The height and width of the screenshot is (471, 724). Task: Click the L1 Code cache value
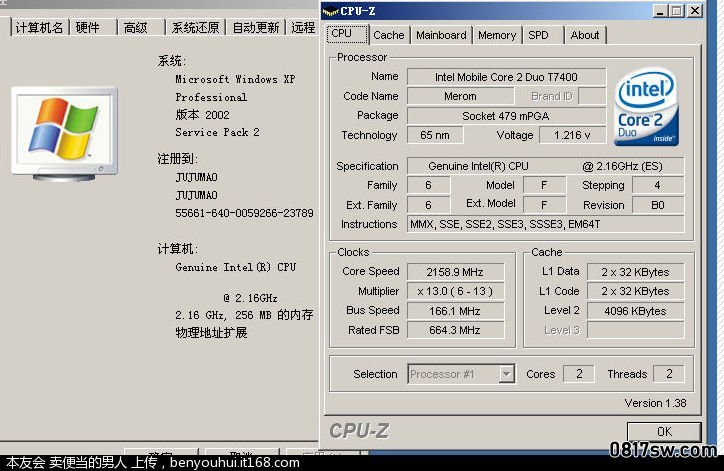point(635,291)
